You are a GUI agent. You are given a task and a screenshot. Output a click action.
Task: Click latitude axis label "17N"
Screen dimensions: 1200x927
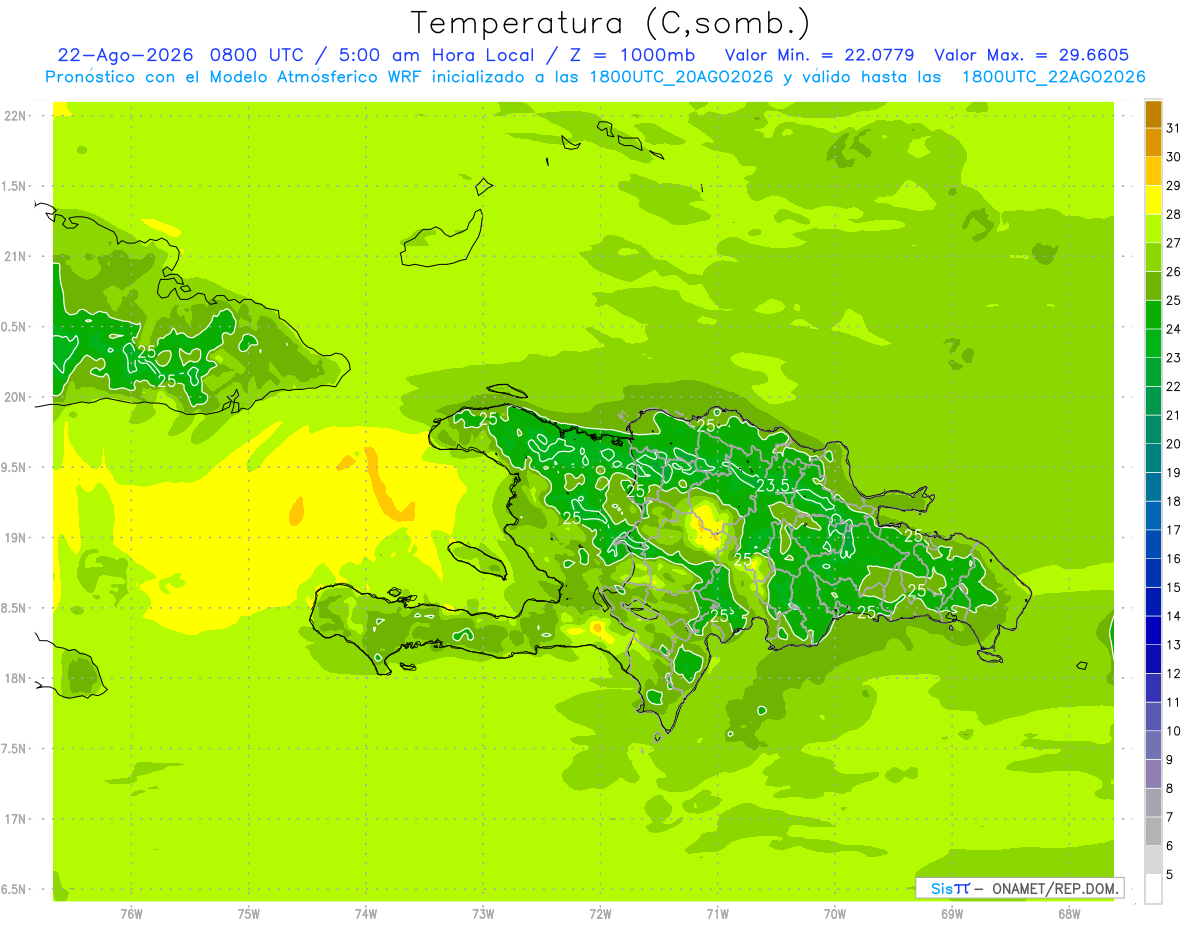click(16, 820)
